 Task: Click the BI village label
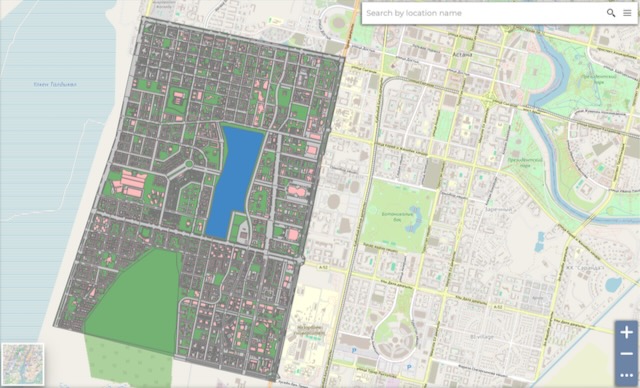(x=482, y=337)
